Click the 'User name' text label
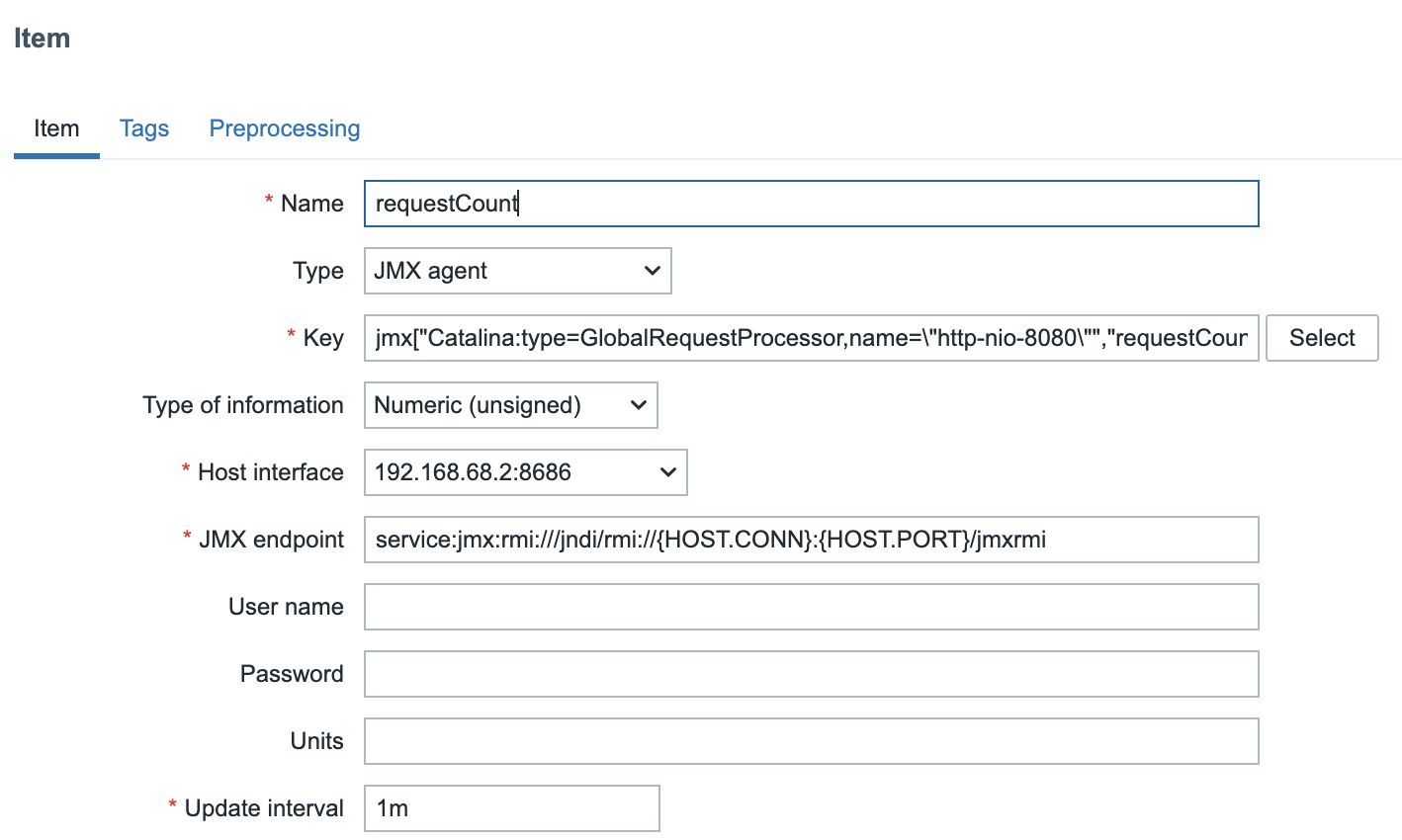The width and height of the screenshot is (1402, 840). point(286,607)
